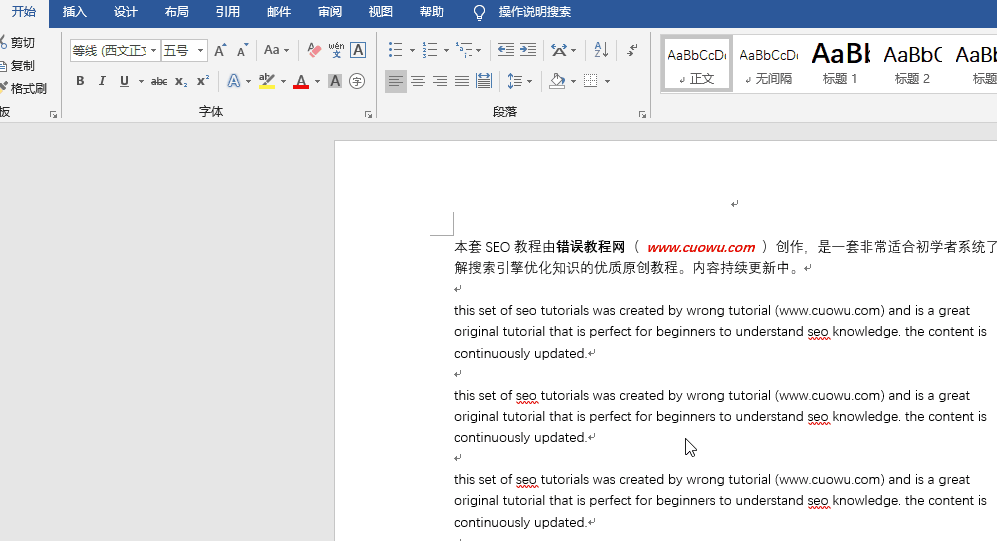Screen dimensions: 997x541
Task: Open the paragraph dialog launcher
Action: (642, 114)
